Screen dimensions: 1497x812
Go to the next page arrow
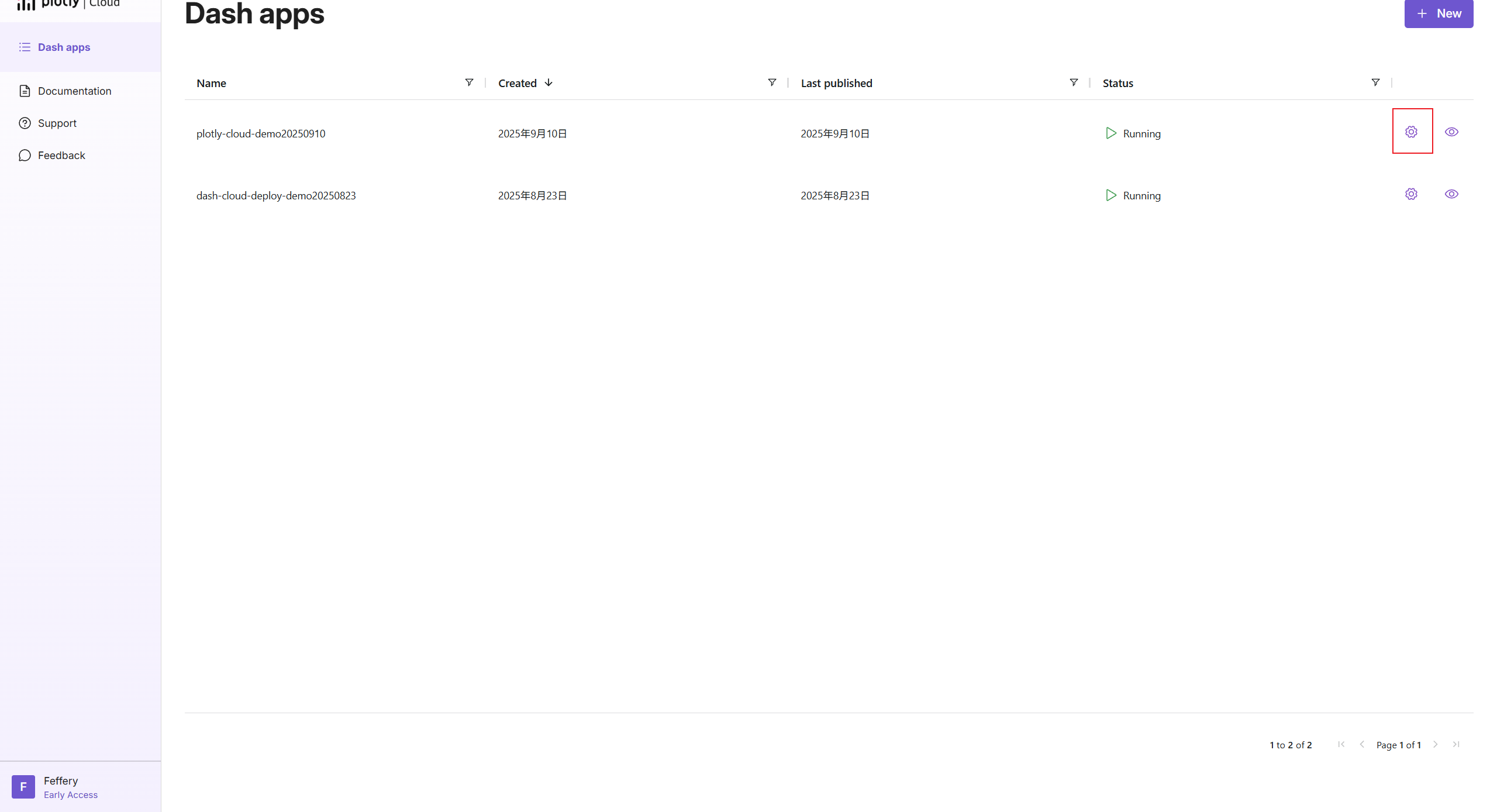[1436, 744]
